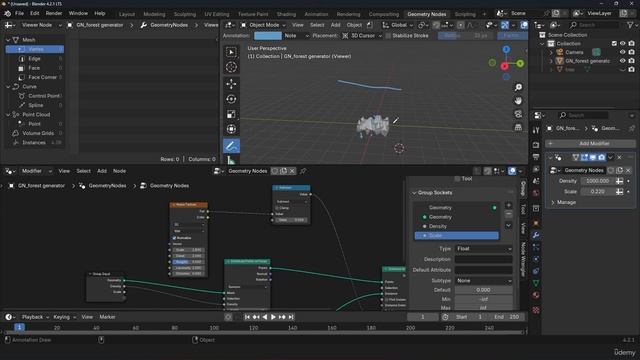This screenshot has height=360, width=640.
Task: Click the Blender logo menu icon
Action: pos(7,13)
